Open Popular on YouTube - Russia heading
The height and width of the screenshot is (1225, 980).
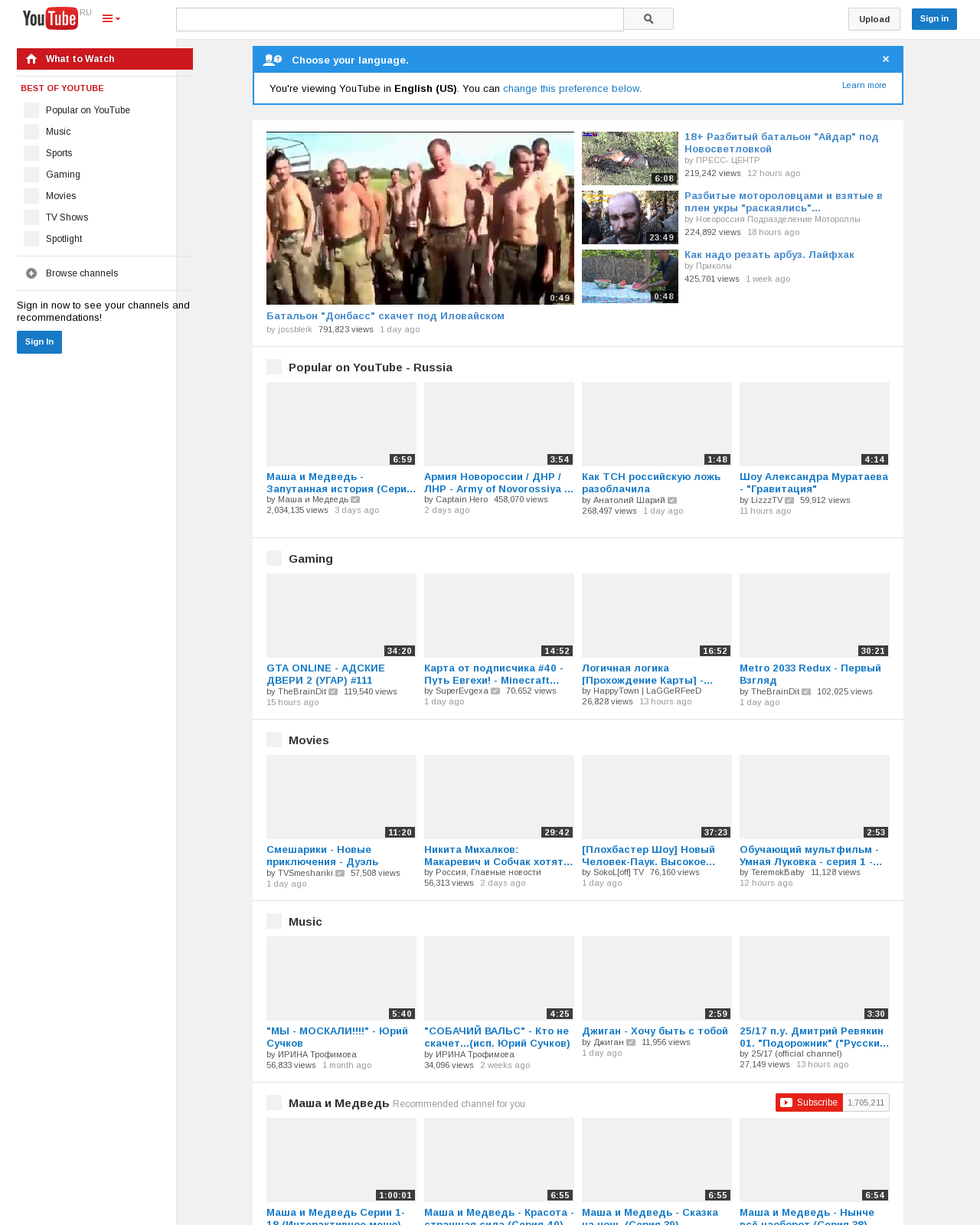pos(371,367)
